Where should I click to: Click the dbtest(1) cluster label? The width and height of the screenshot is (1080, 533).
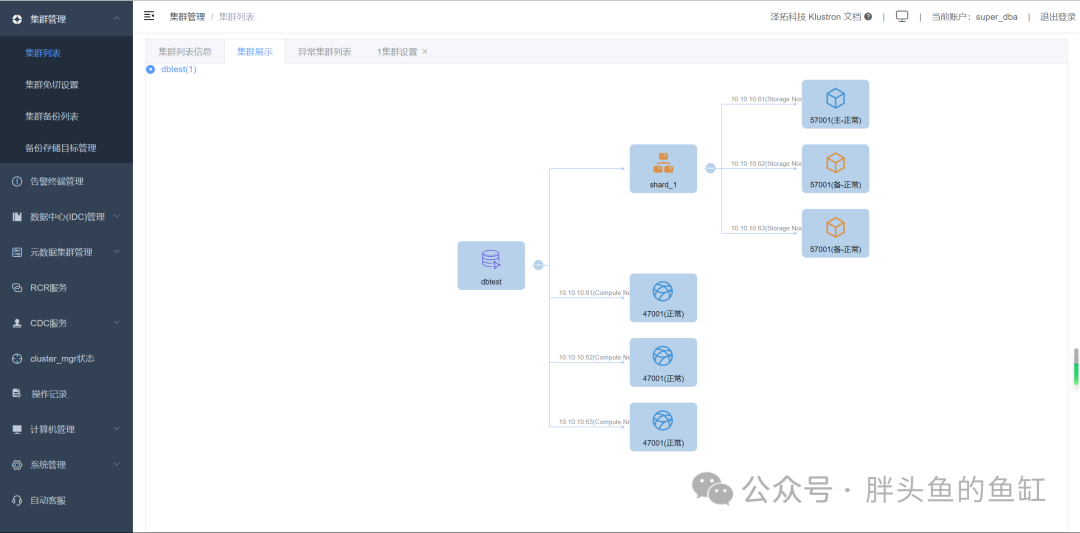(x=178, y=70)
